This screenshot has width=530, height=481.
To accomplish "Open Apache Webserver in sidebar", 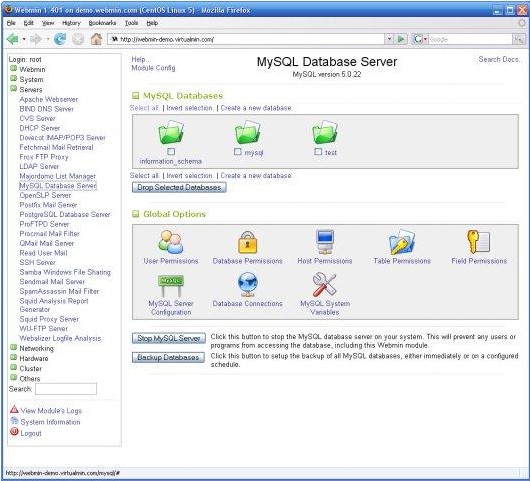I will click(x=49, y=99).
